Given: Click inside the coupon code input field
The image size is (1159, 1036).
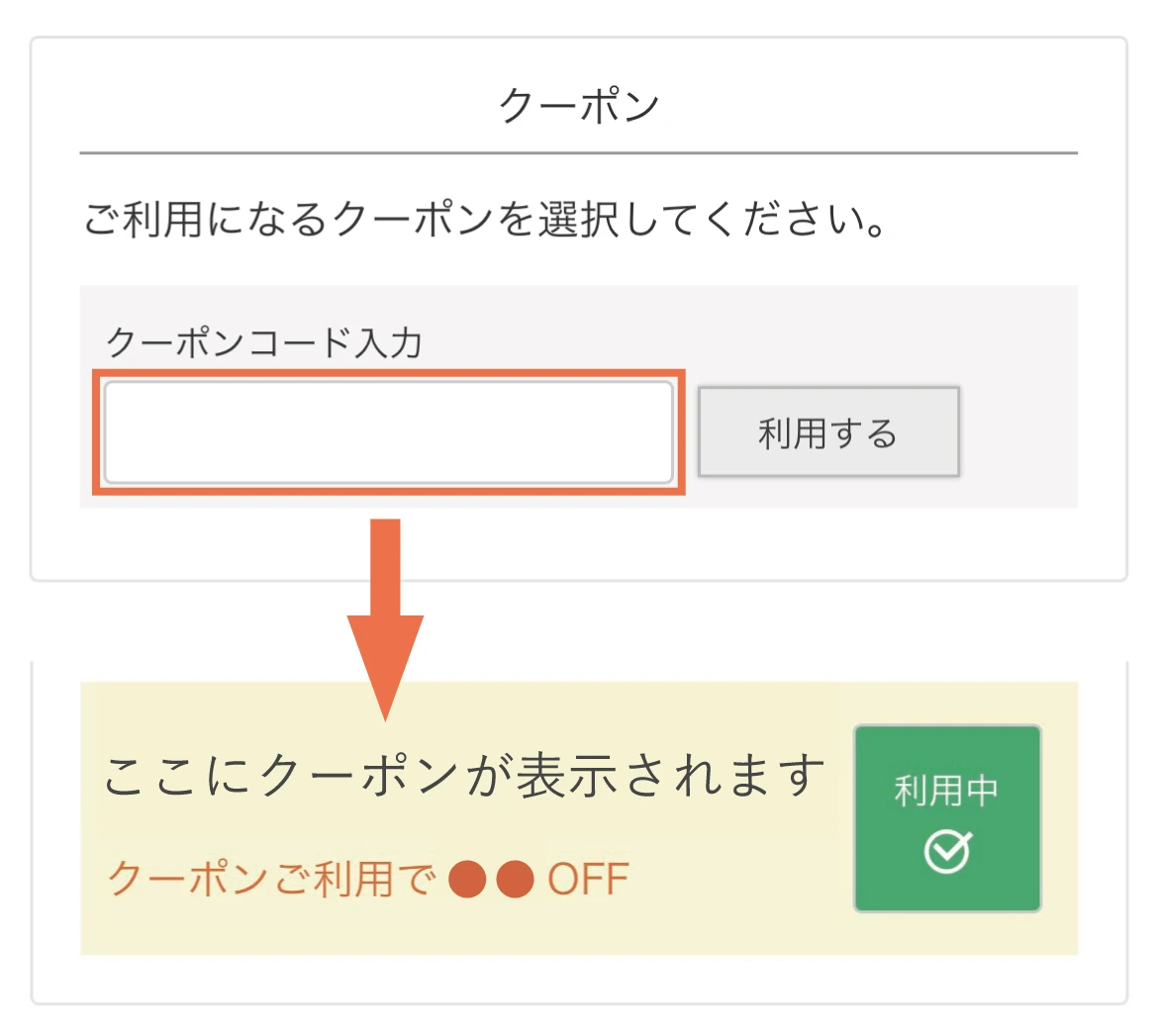Looking at the screenshot, I should (388, 432).
